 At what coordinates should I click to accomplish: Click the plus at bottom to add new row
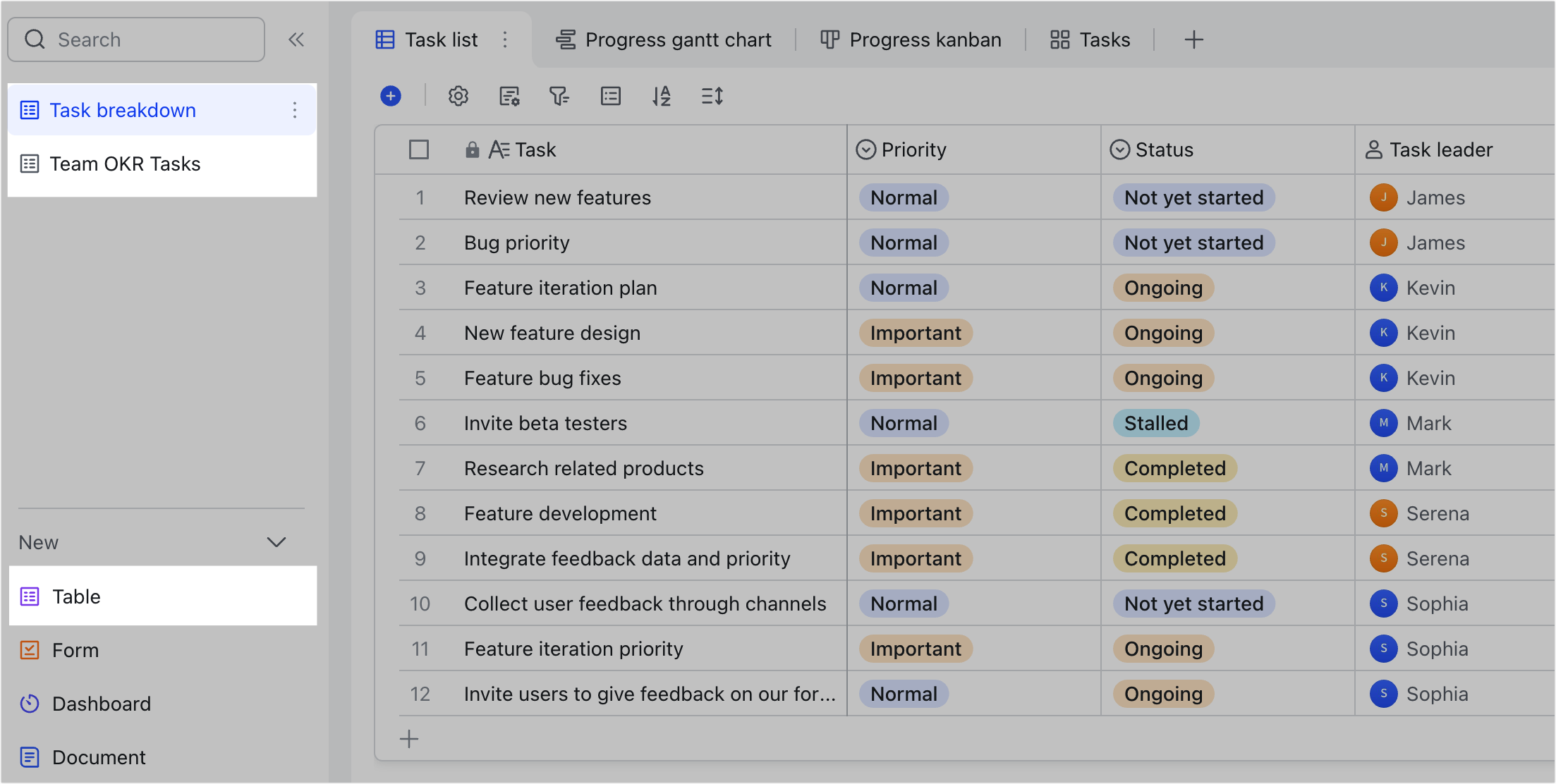408,738
